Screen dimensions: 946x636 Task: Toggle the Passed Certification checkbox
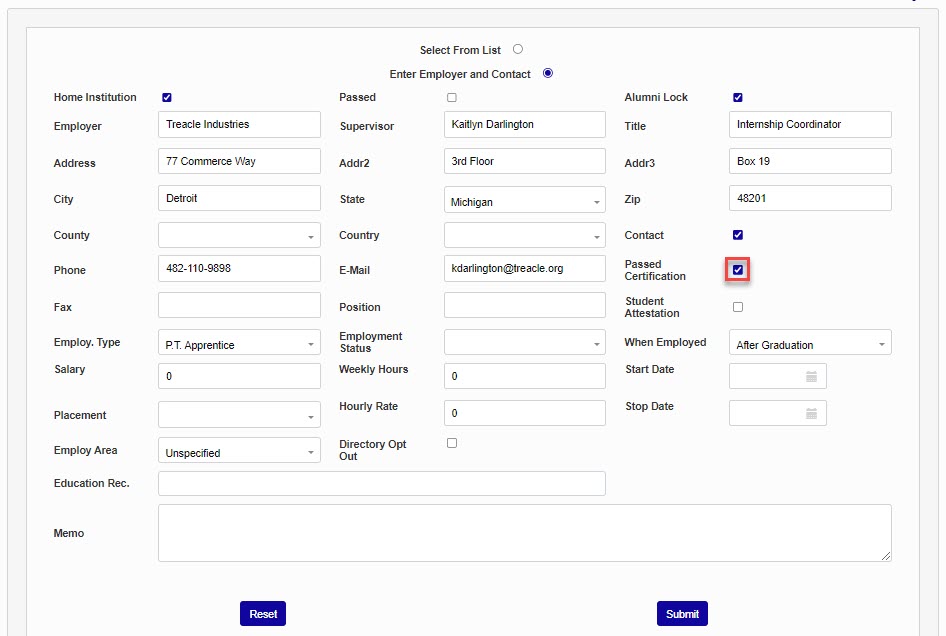738,270
